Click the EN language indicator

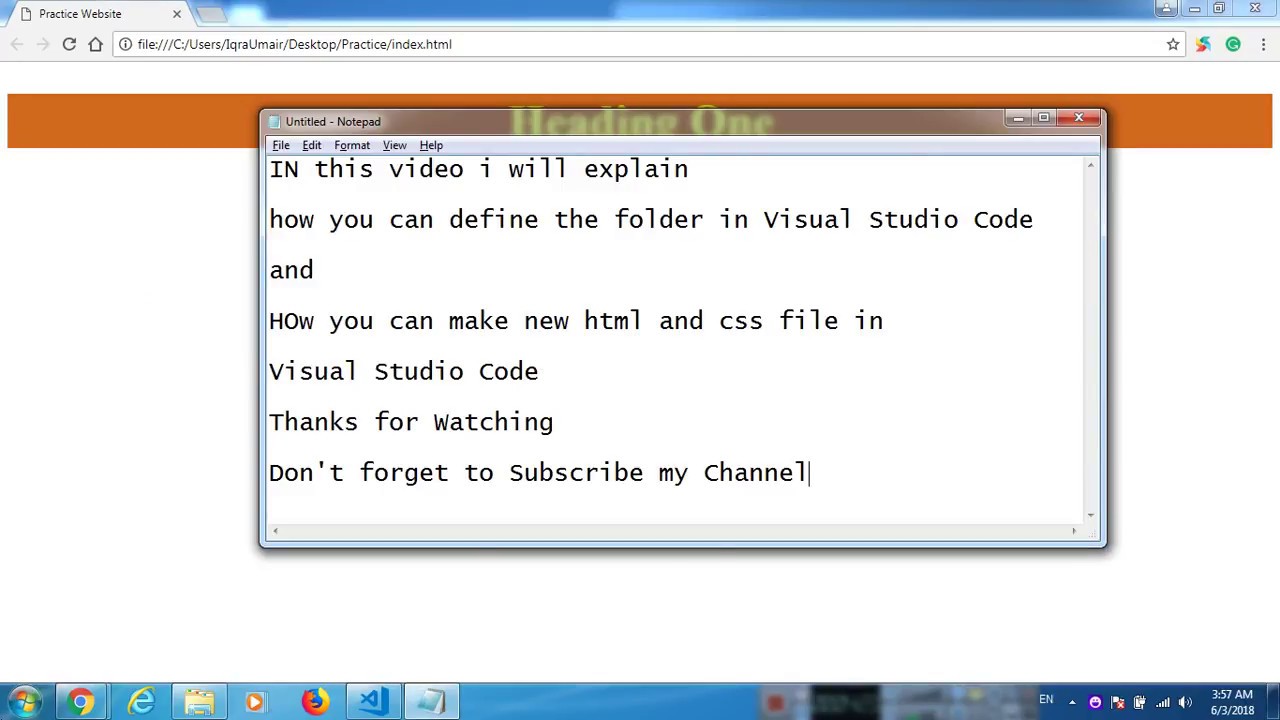point(1046,700)
